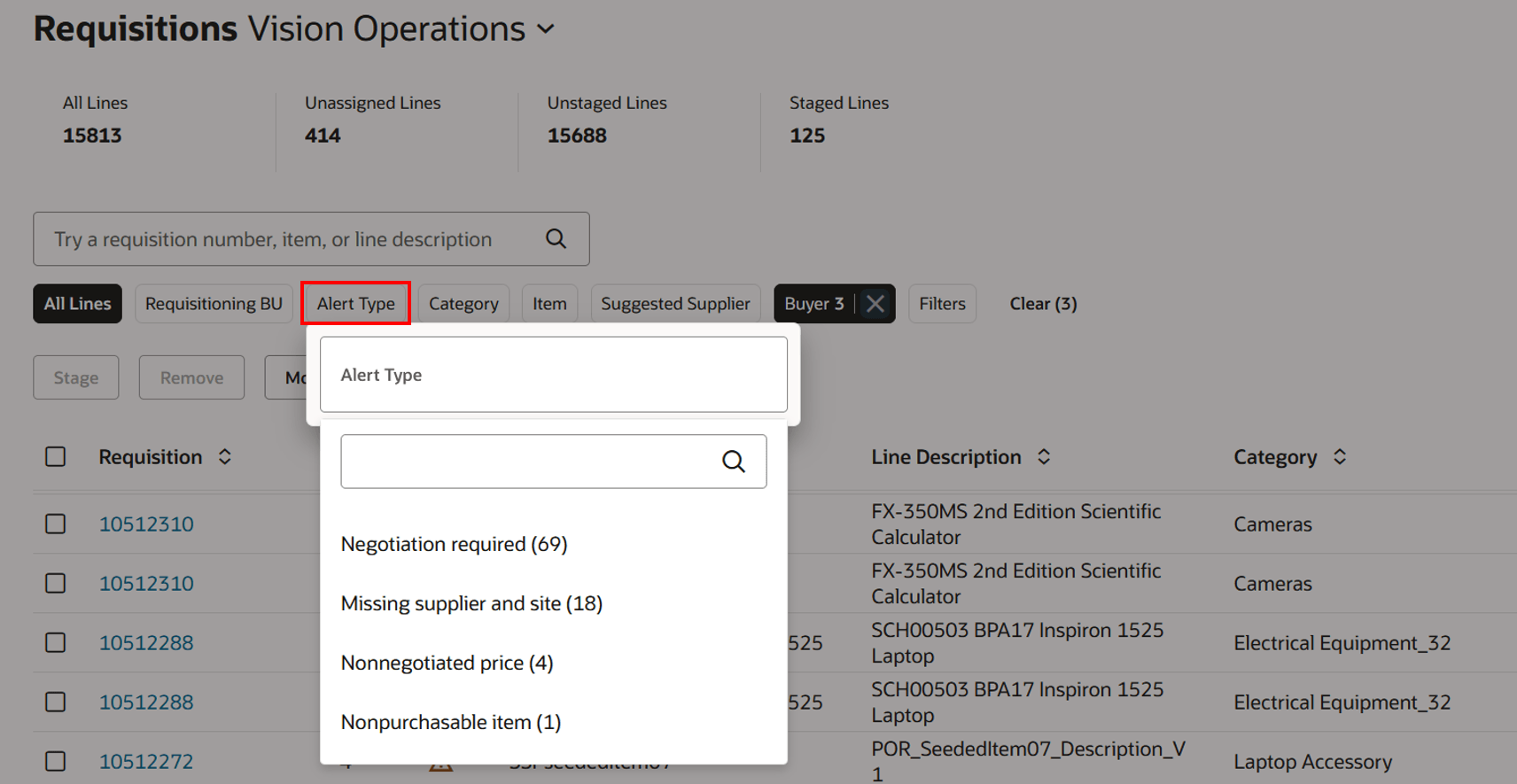
Task: Click the black All Lines filter chip
Action: (78, 304)
